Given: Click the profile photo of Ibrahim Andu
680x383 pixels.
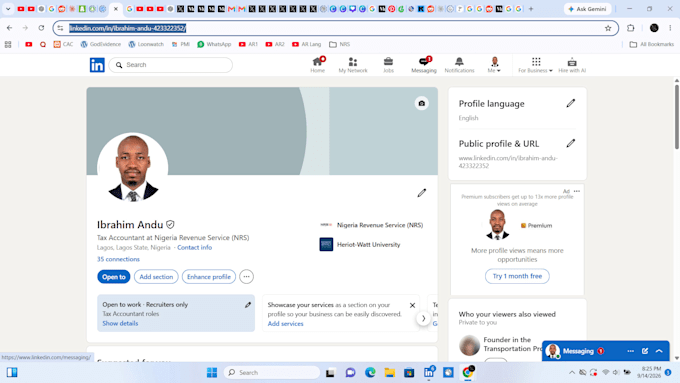Looking at the screenshot, I should [133, 168].
